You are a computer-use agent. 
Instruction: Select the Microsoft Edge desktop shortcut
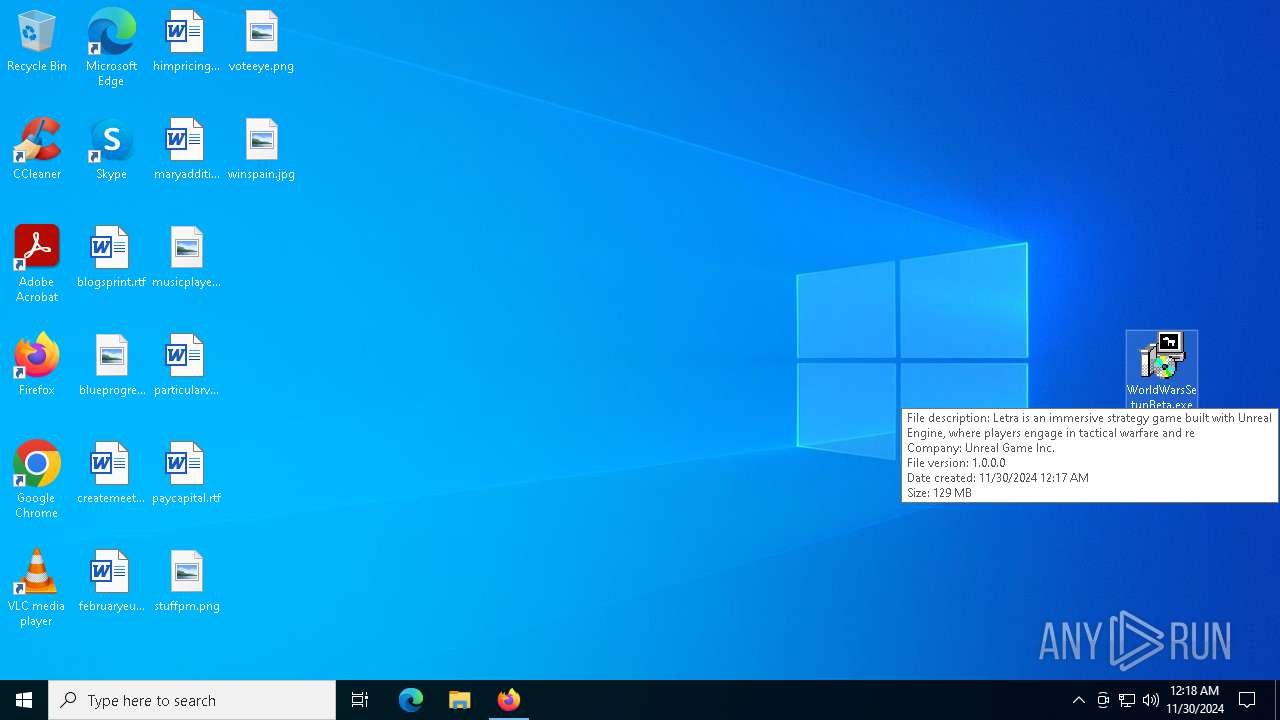(111, 48)
